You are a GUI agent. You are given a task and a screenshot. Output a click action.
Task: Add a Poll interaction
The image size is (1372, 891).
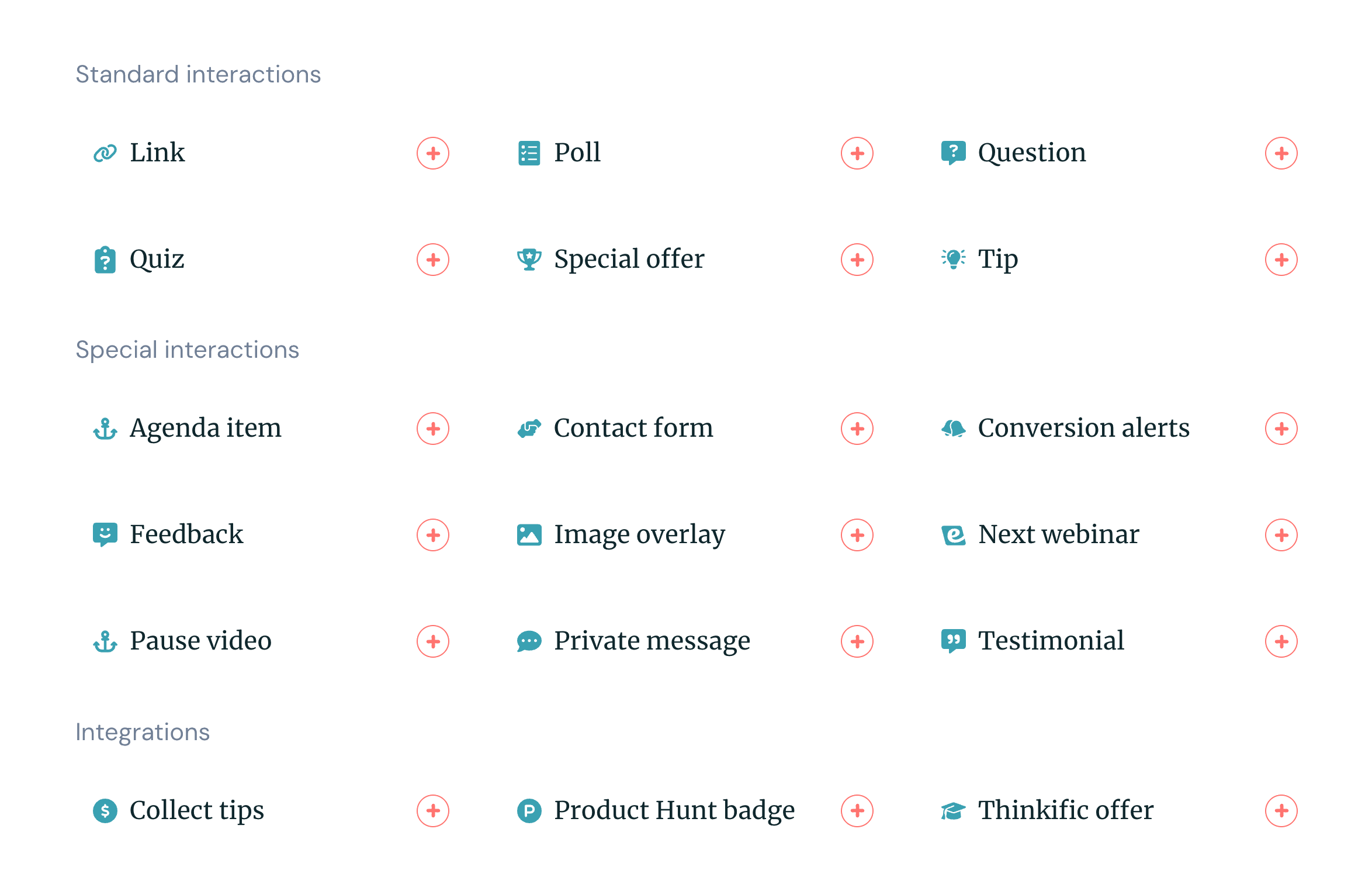857,153
